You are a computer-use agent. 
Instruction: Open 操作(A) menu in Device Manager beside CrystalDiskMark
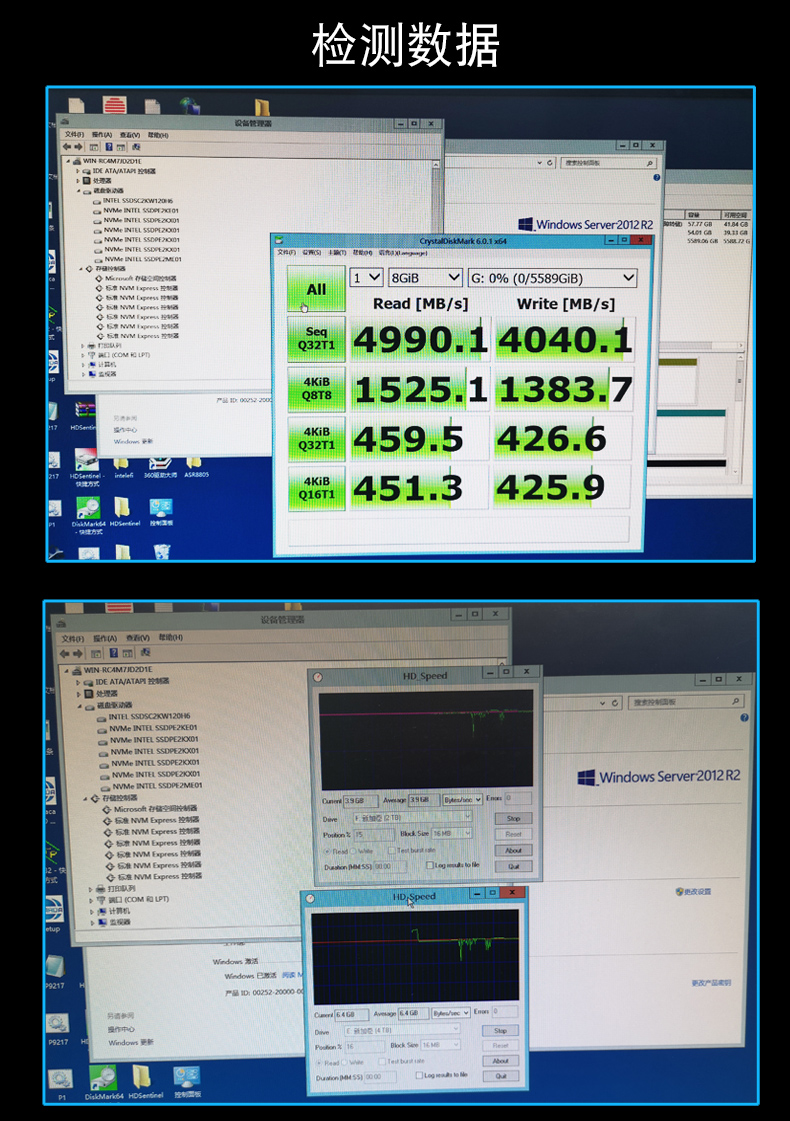point(102,134)
